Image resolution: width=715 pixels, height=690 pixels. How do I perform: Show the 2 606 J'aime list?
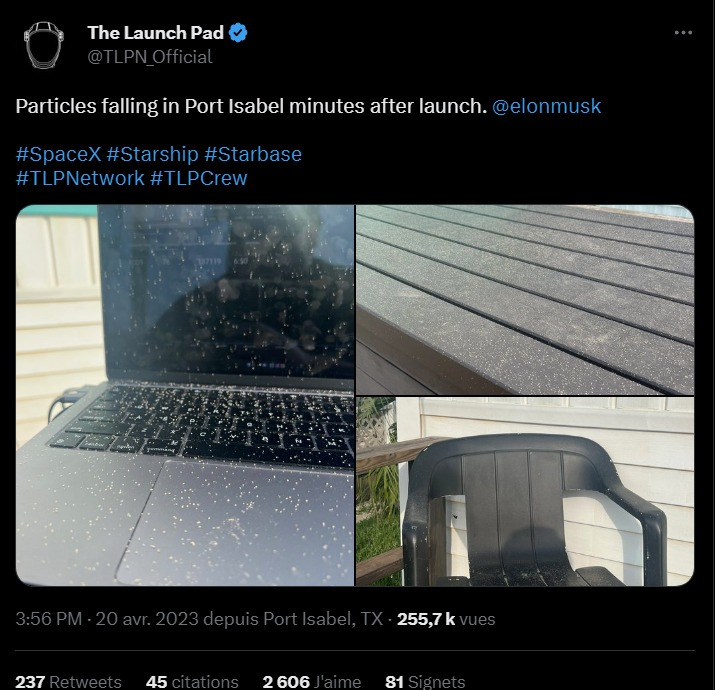coord(311,682)
